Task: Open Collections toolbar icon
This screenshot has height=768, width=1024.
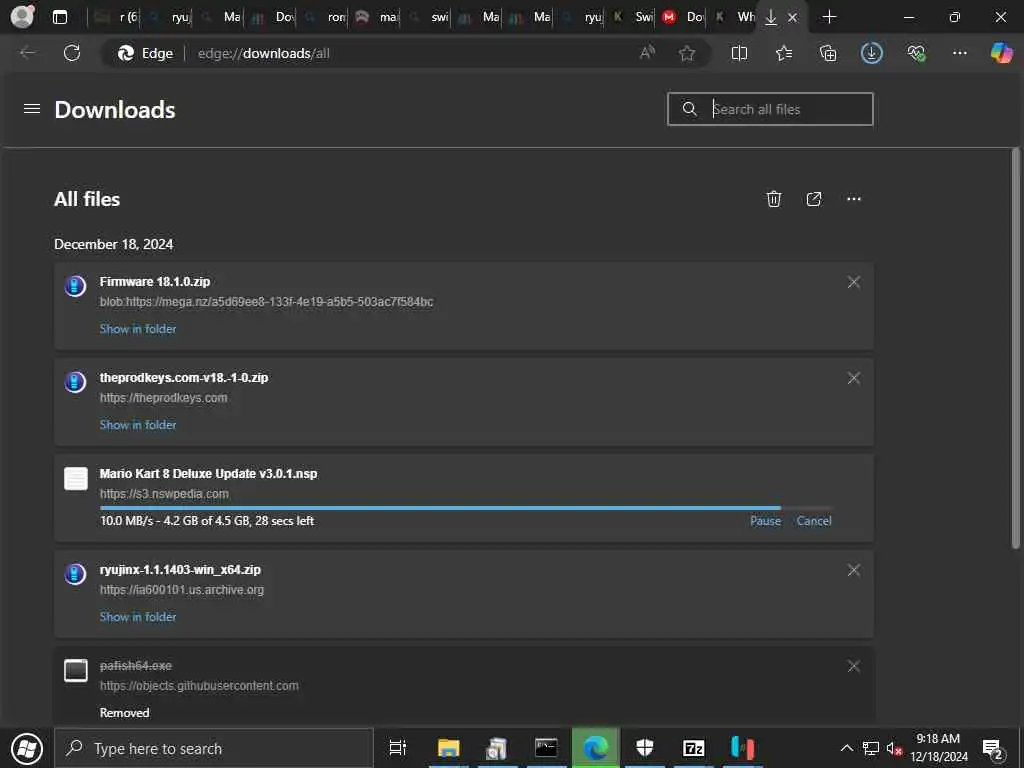Action: click(x=827, y=53)
